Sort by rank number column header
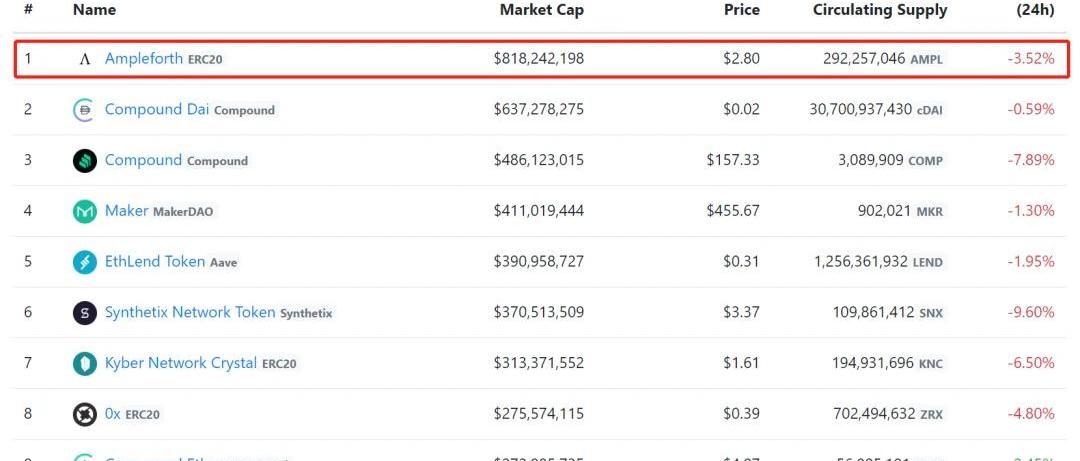 pyautogui.click(x=28, y=10)
